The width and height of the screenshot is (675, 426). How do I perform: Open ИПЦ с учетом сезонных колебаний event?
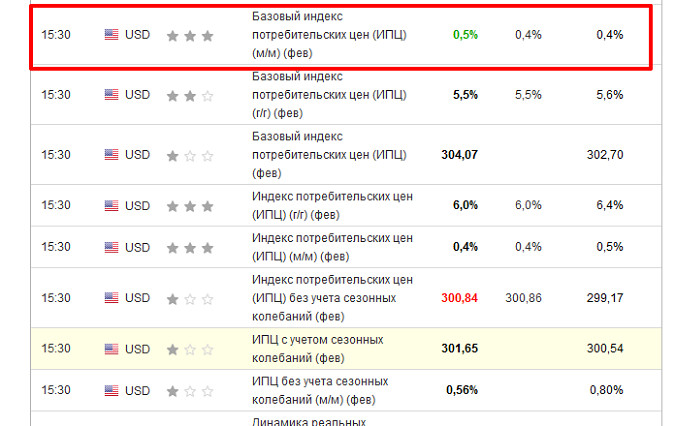[319, 348]
